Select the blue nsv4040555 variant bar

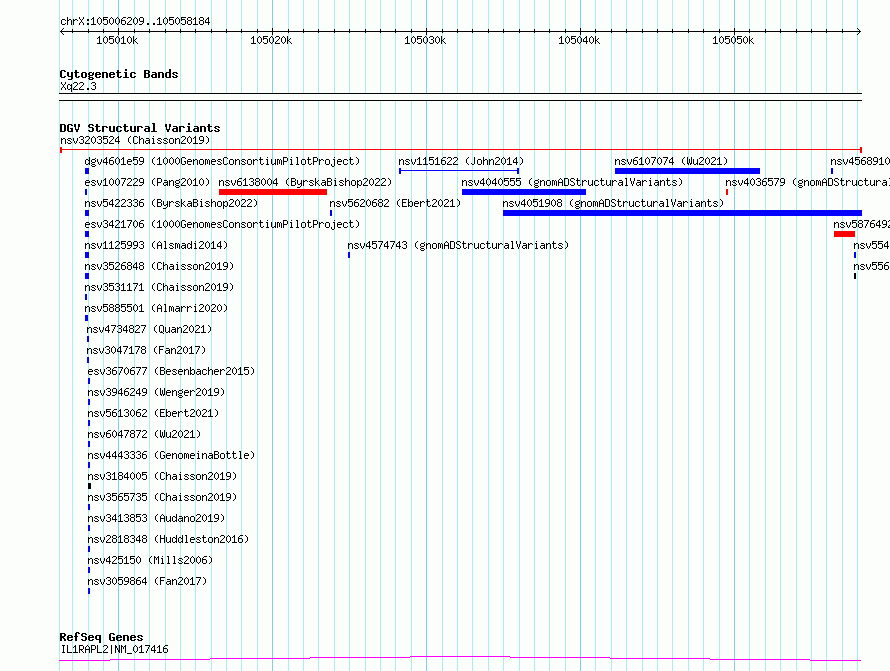524,192
